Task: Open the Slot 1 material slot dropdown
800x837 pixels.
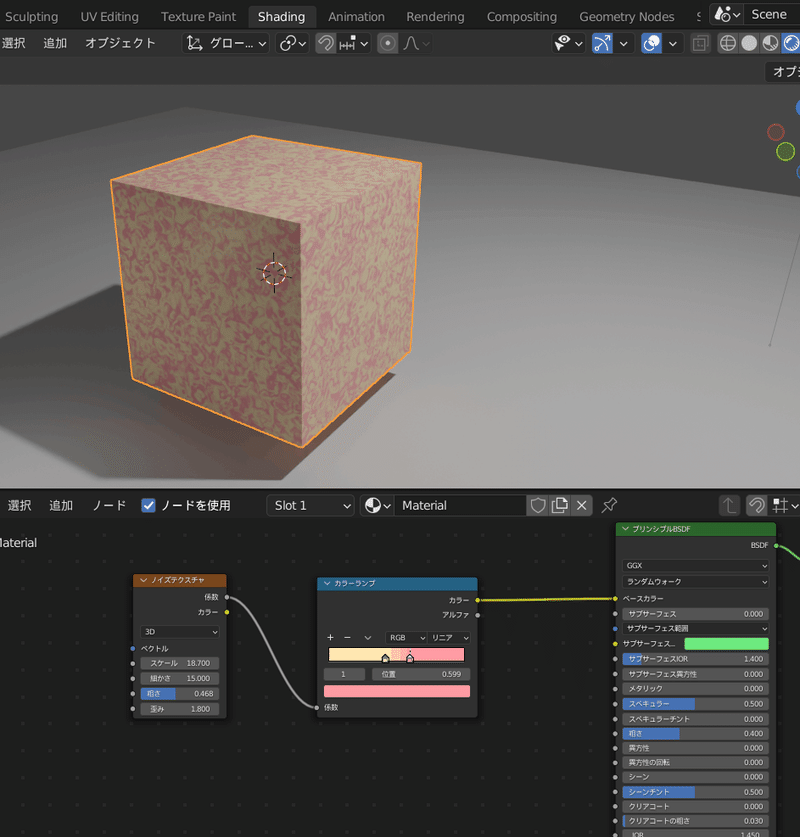Action: pos(311,506)
